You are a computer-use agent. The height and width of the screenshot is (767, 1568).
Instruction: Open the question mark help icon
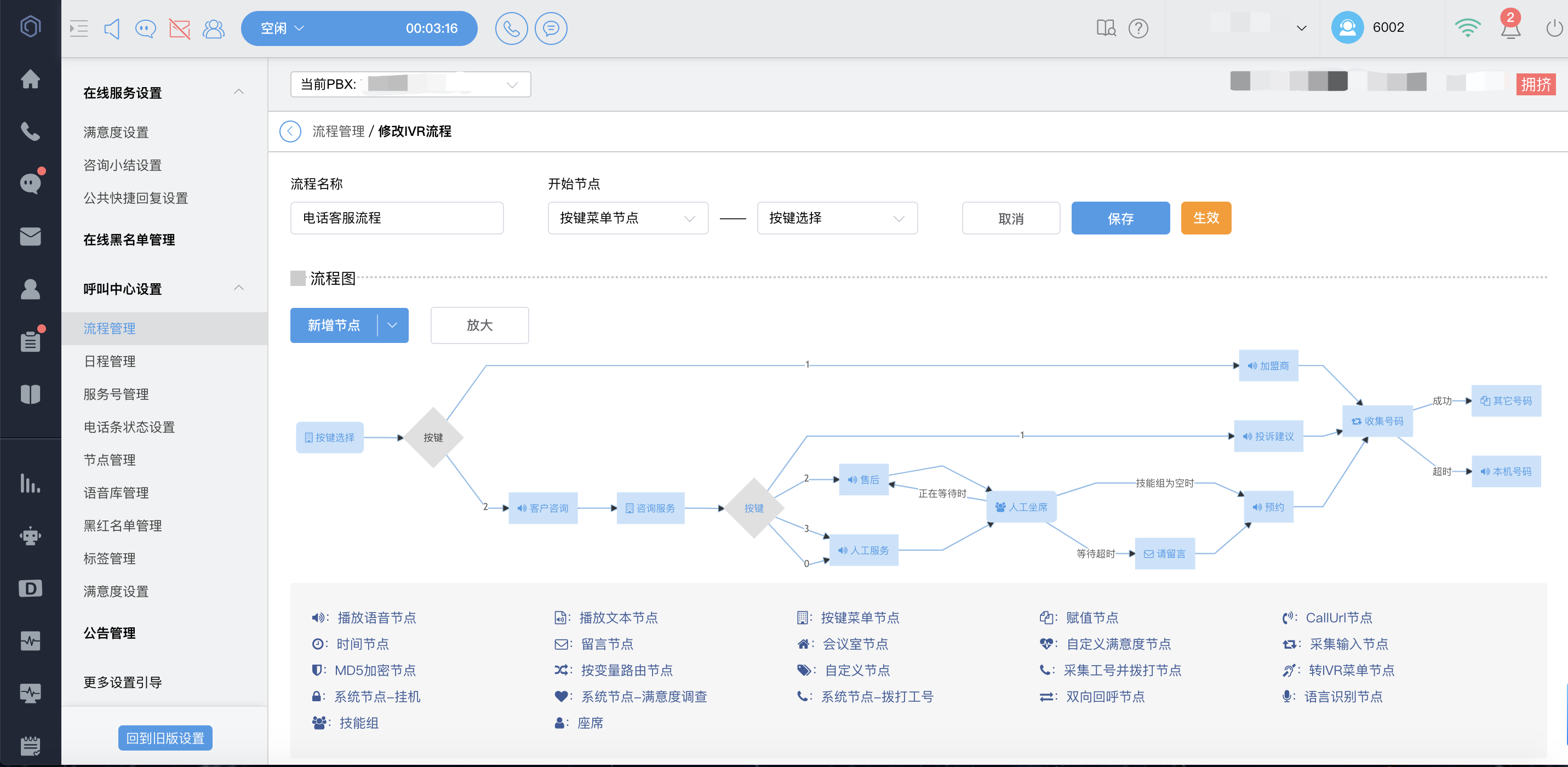coord(1138,28)
